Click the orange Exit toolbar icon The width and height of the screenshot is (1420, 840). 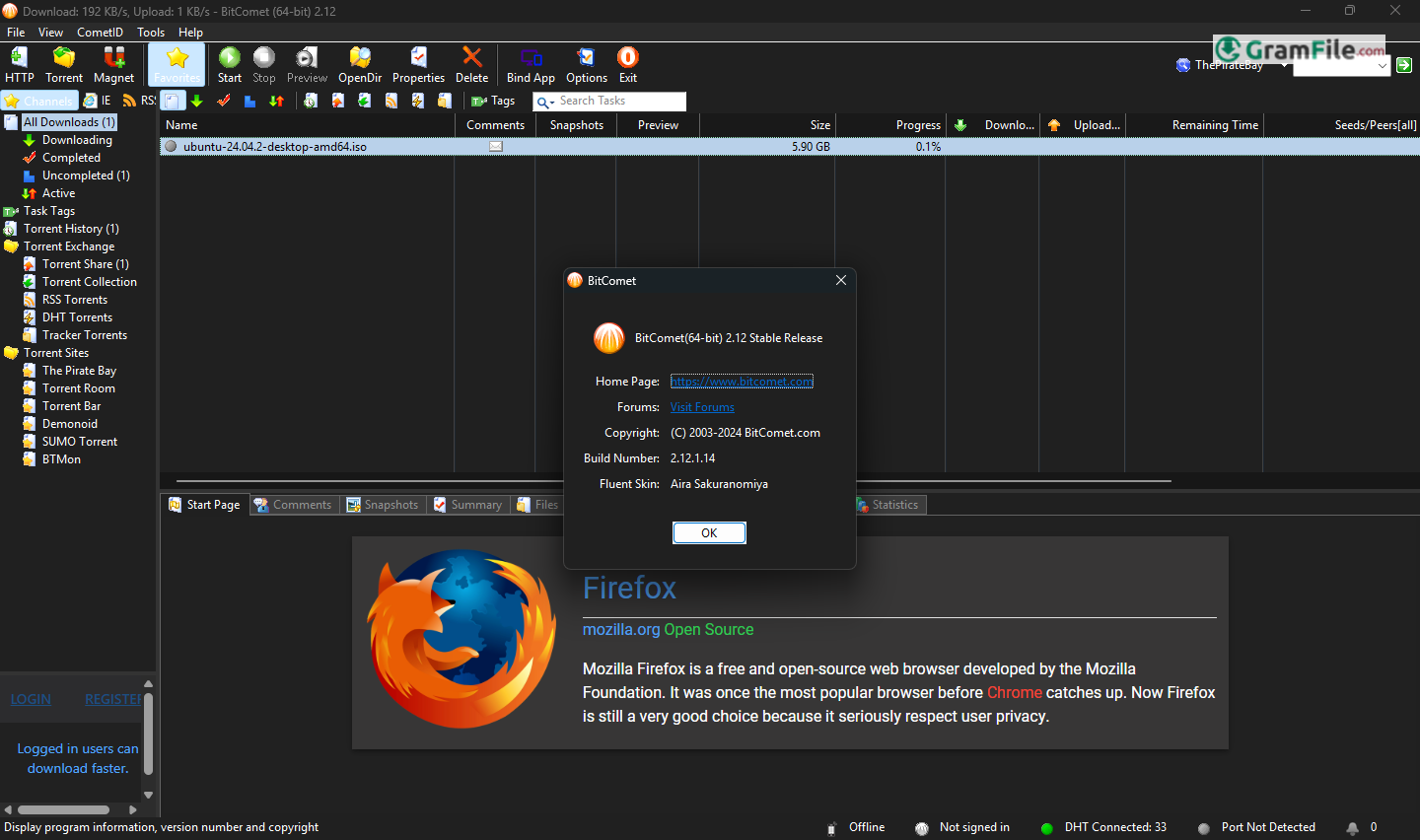[628, 65]
